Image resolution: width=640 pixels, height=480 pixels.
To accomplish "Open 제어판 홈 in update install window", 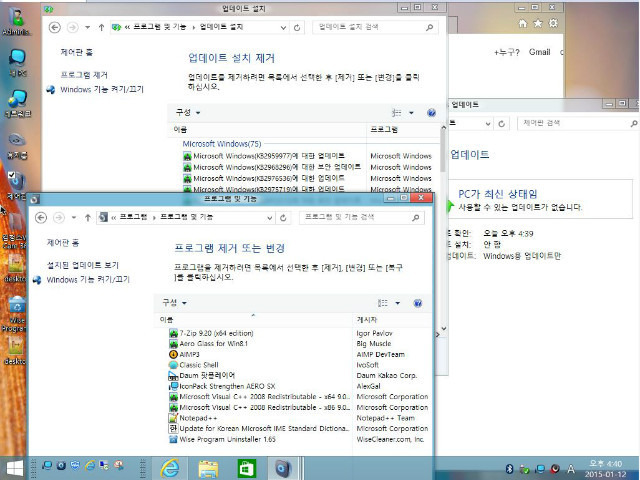I will (x=77, y=52).
